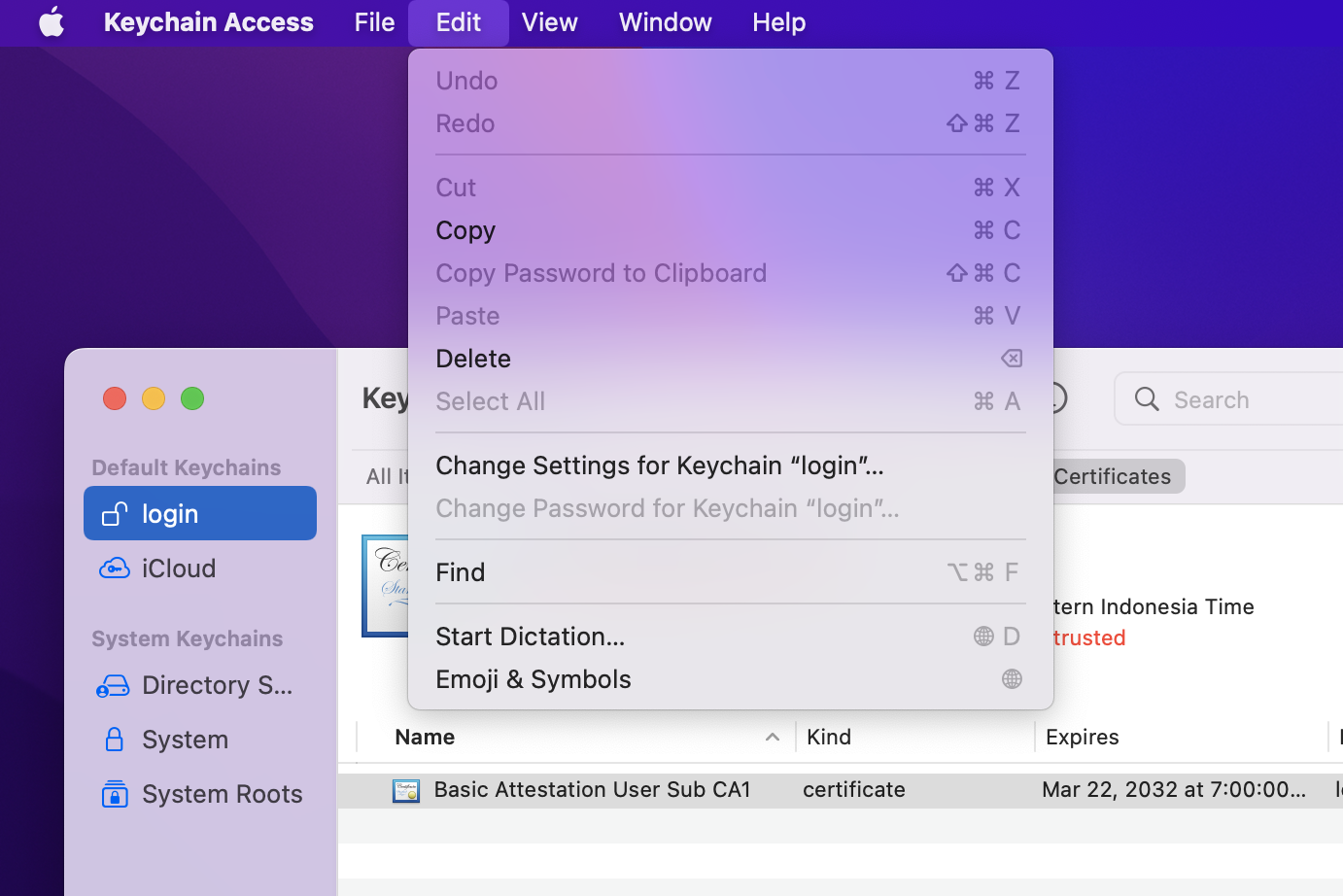Click the globe icon beside Emoji & Symbols
Screen dimensions: 1343x896
click(x=1012, y=679)
